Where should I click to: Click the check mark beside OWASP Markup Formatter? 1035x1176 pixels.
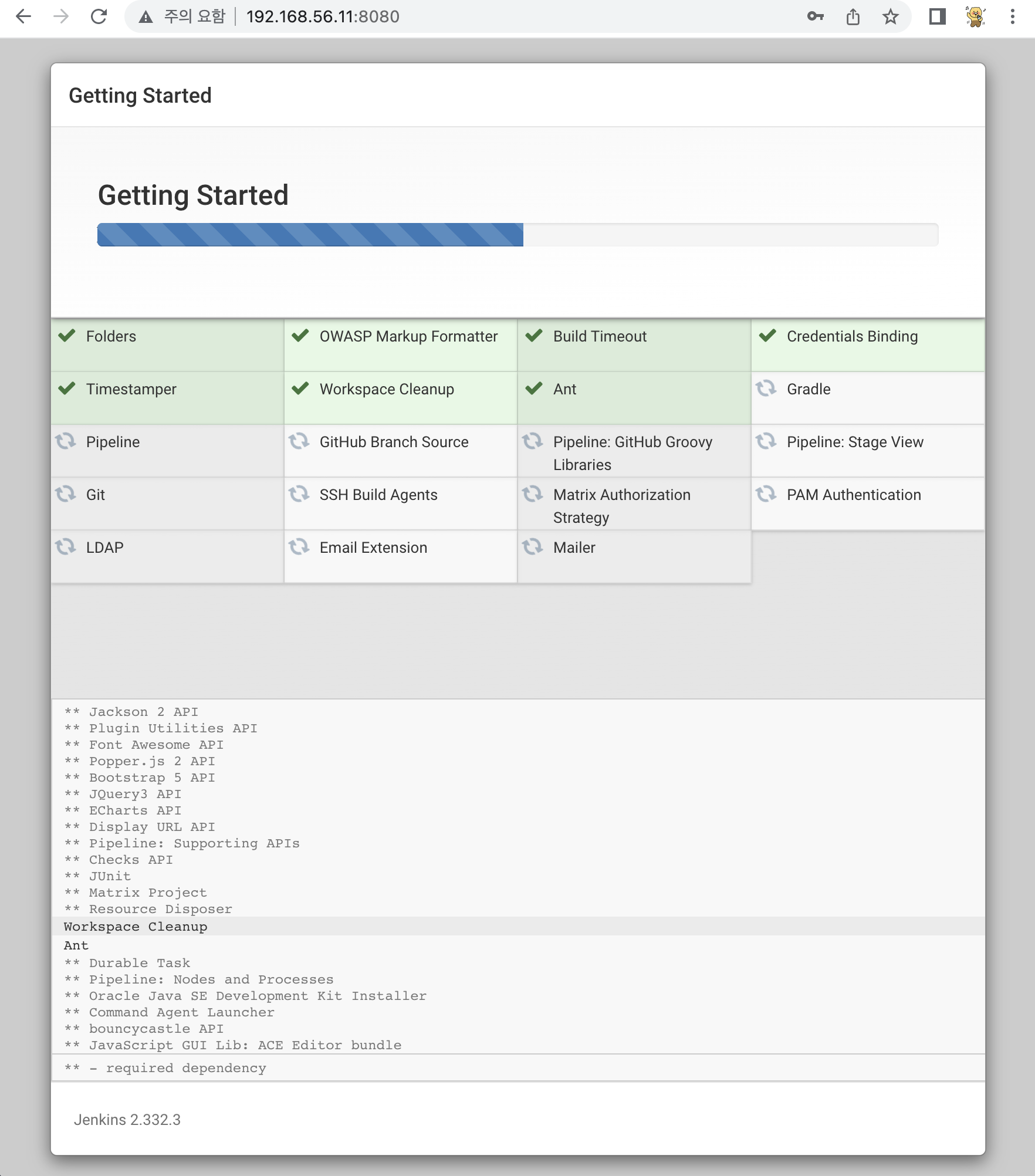click(x=300, y=336)
